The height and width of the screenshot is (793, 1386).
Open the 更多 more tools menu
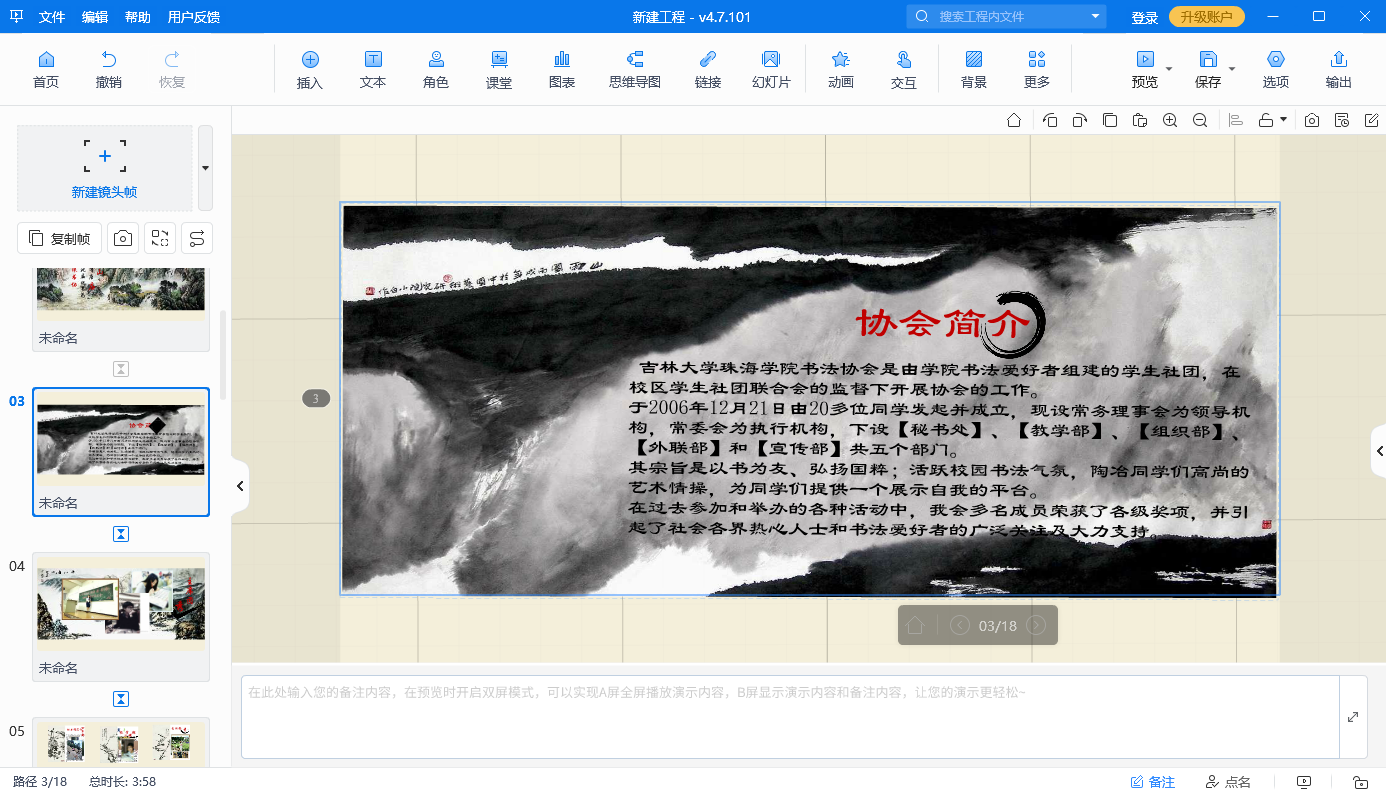click(1037, 70)
